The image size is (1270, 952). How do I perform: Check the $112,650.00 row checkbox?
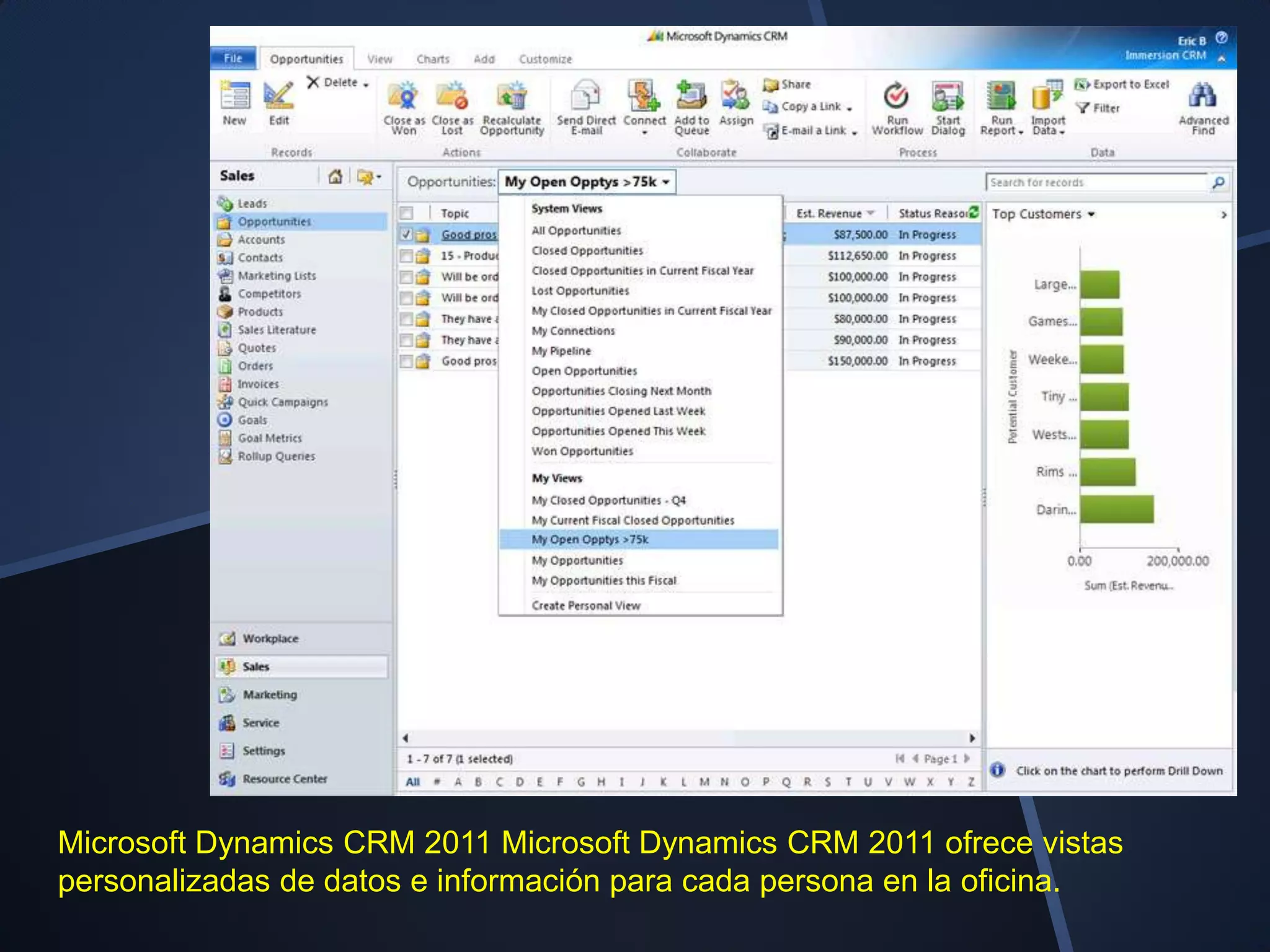406,256
